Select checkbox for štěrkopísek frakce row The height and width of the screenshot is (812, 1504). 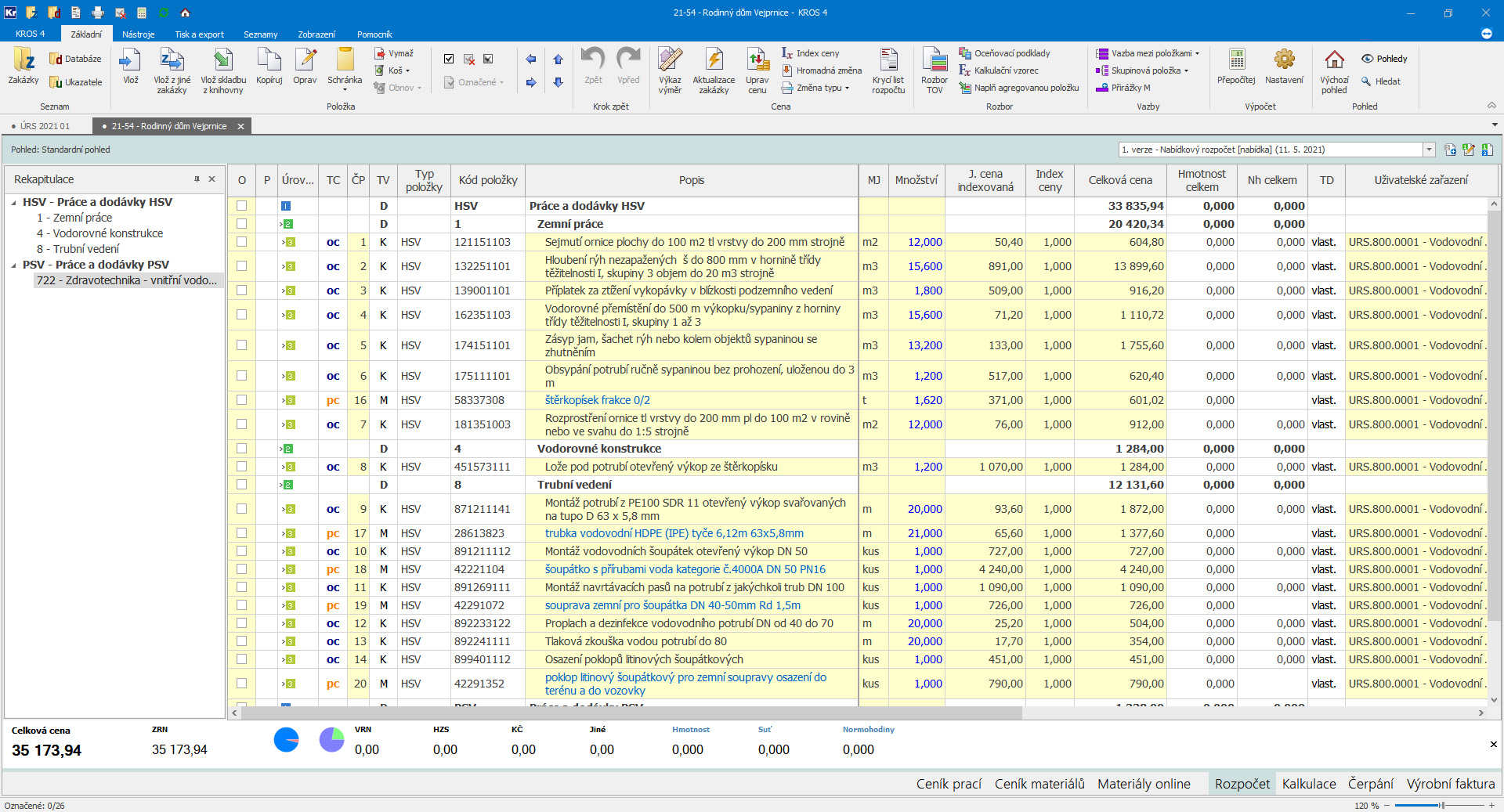(x=241, y=400)
